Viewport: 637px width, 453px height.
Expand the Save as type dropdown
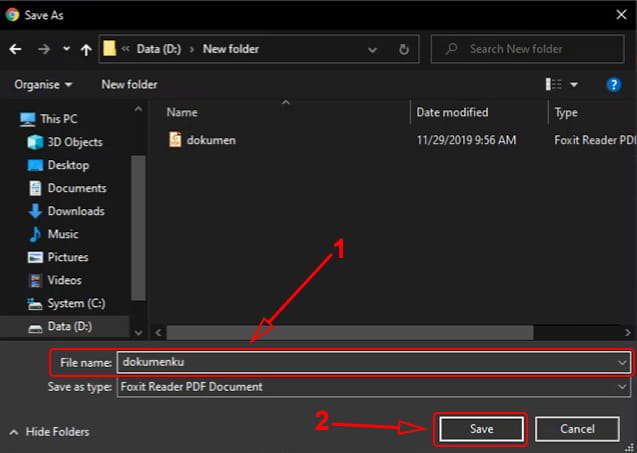coord(622,387)
